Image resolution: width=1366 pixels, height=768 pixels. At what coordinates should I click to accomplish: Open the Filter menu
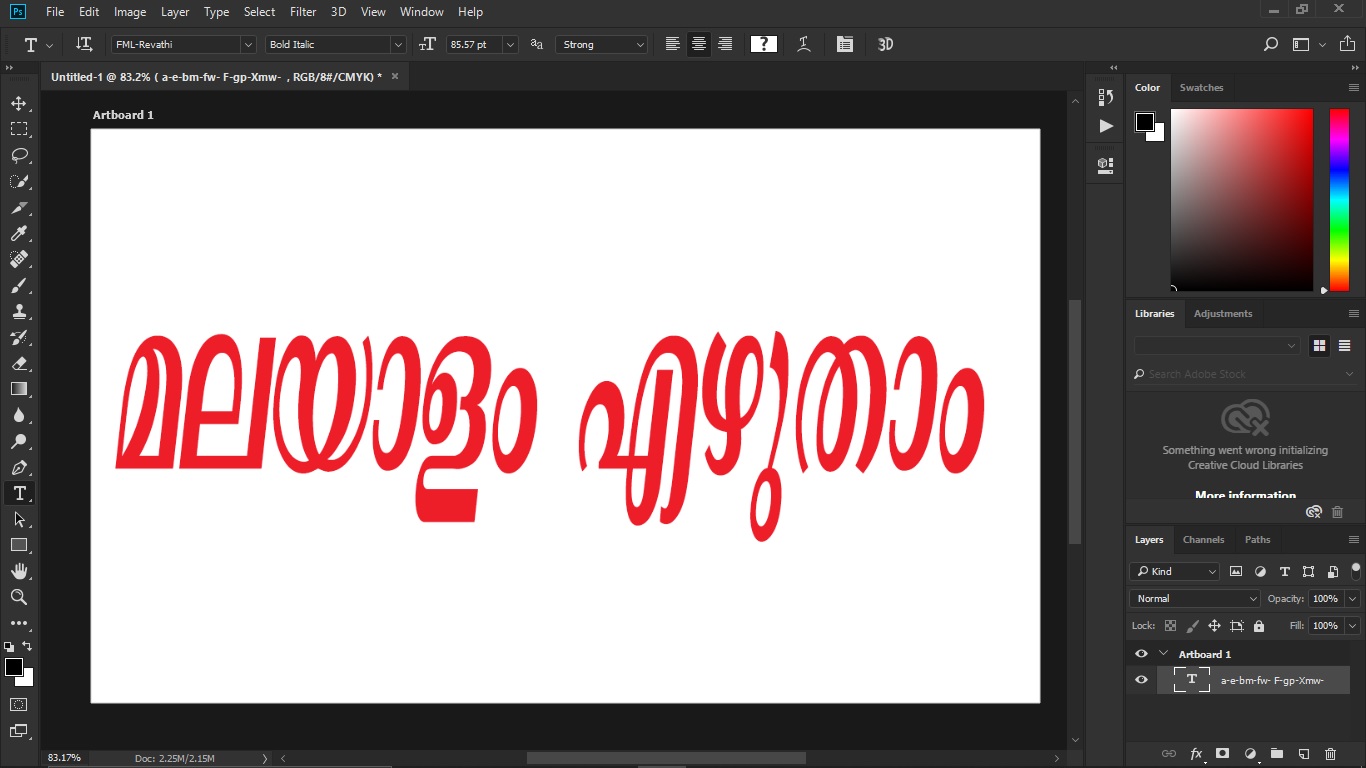[302, 12]
